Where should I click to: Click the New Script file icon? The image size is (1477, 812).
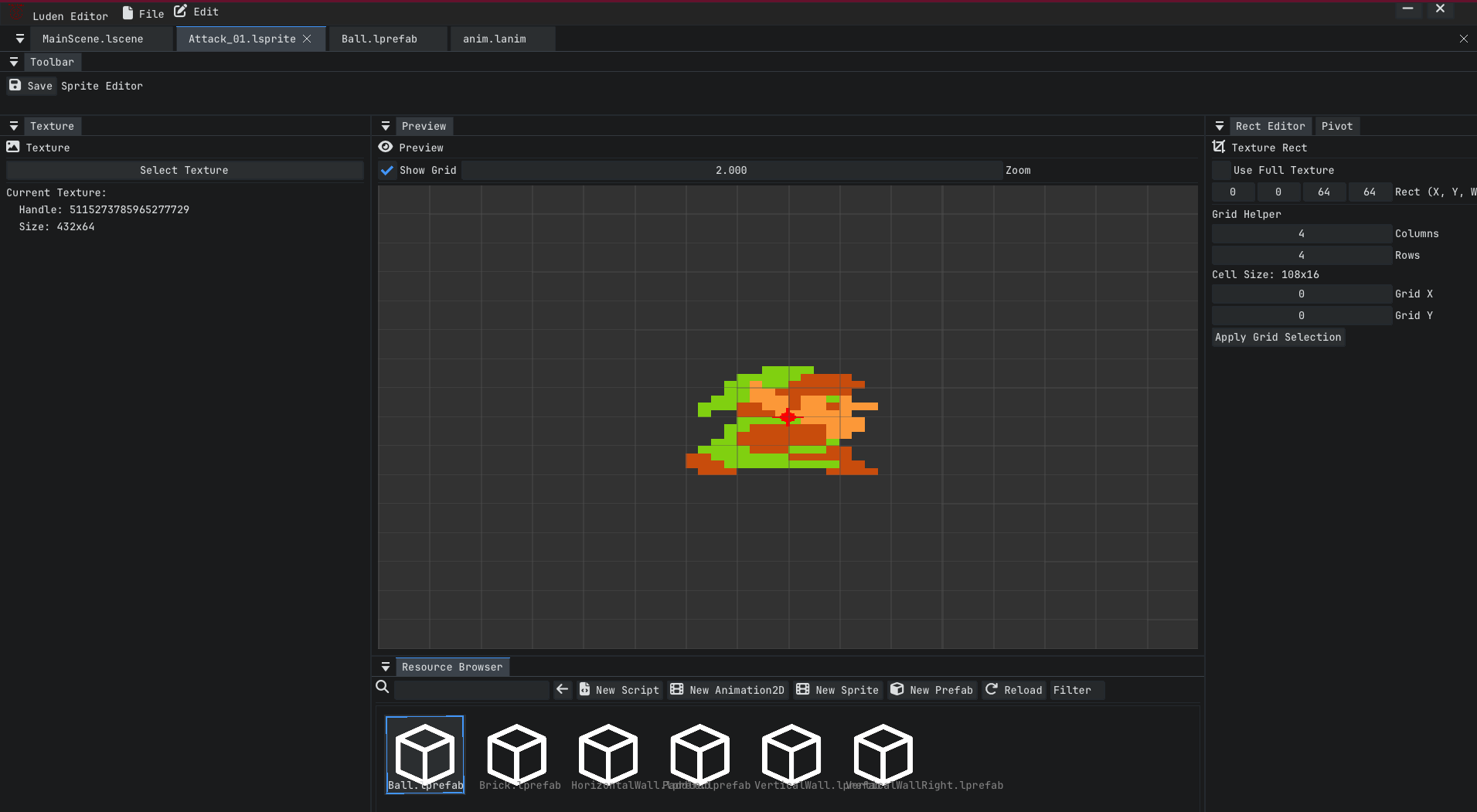(x=585, y=689)
